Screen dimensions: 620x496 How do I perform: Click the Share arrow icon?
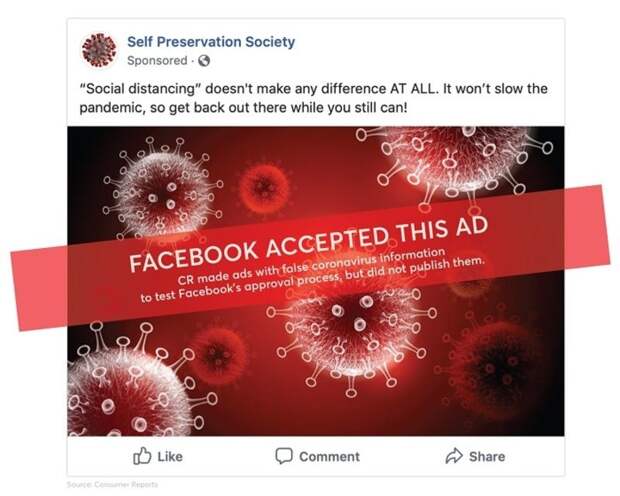point(454,456)
